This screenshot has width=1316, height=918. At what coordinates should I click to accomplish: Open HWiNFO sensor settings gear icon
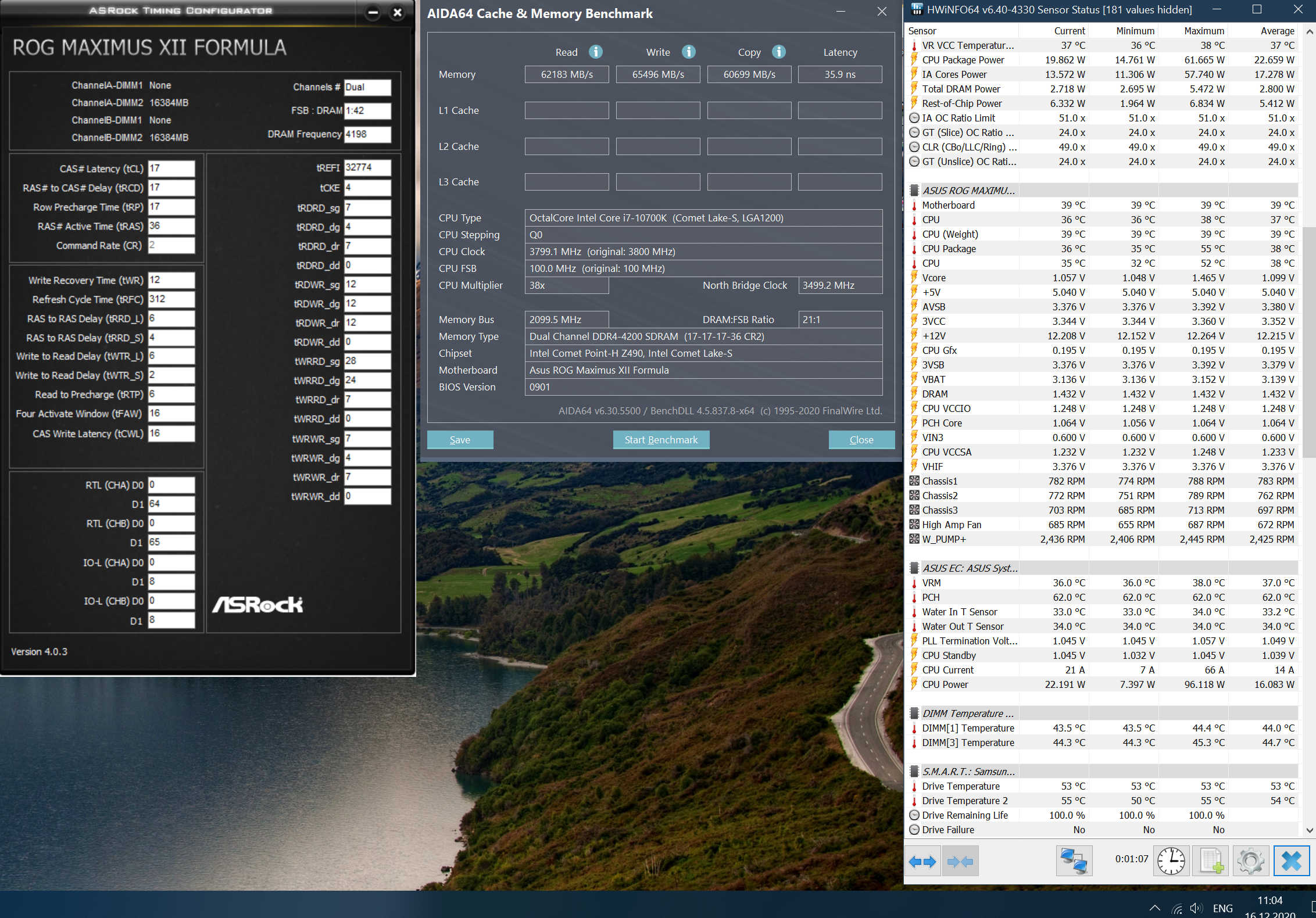click(1251, 861)
